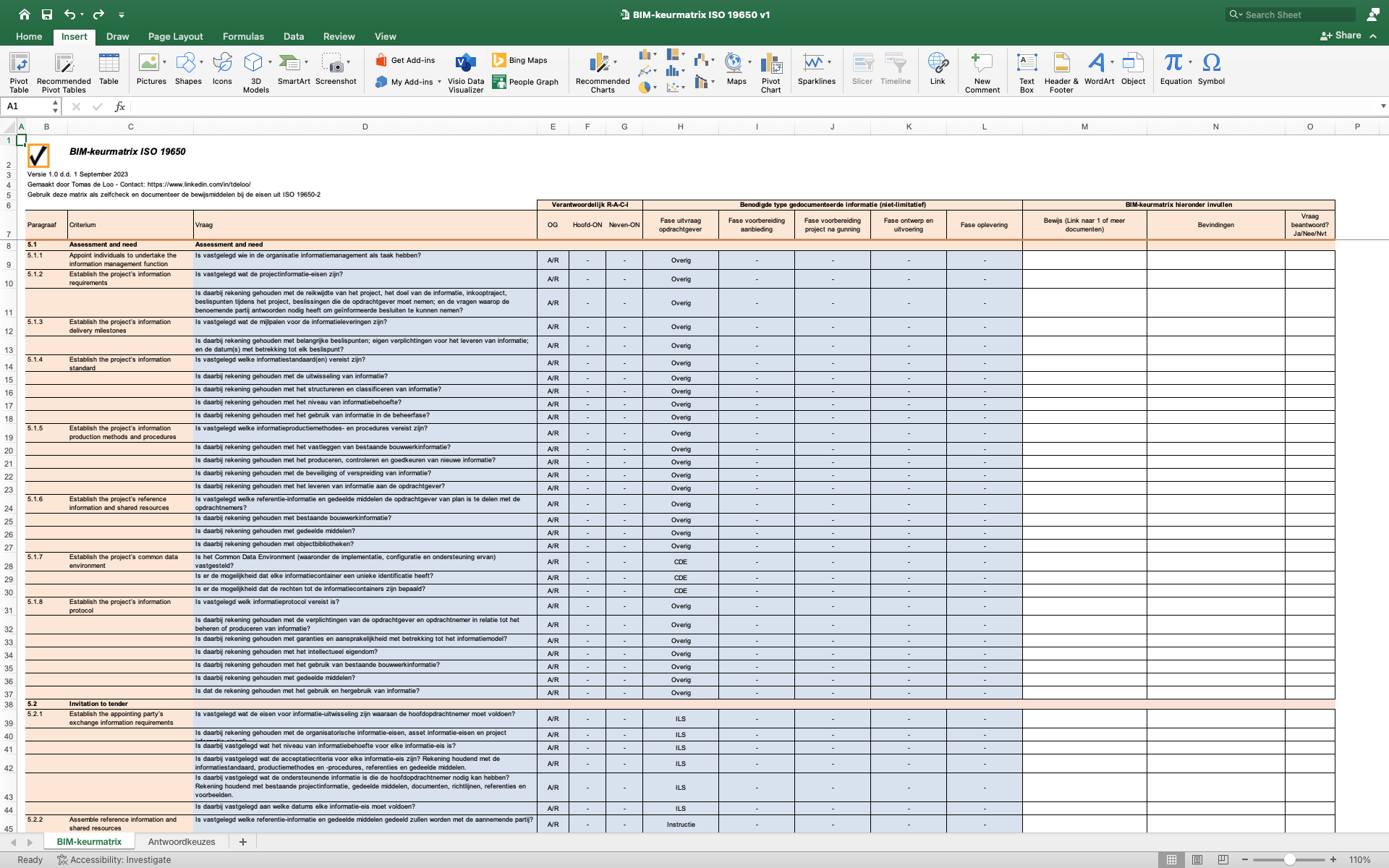1389x868 pixels.
Task: Insert a Symbol
Action: [x=1211, y=69]
